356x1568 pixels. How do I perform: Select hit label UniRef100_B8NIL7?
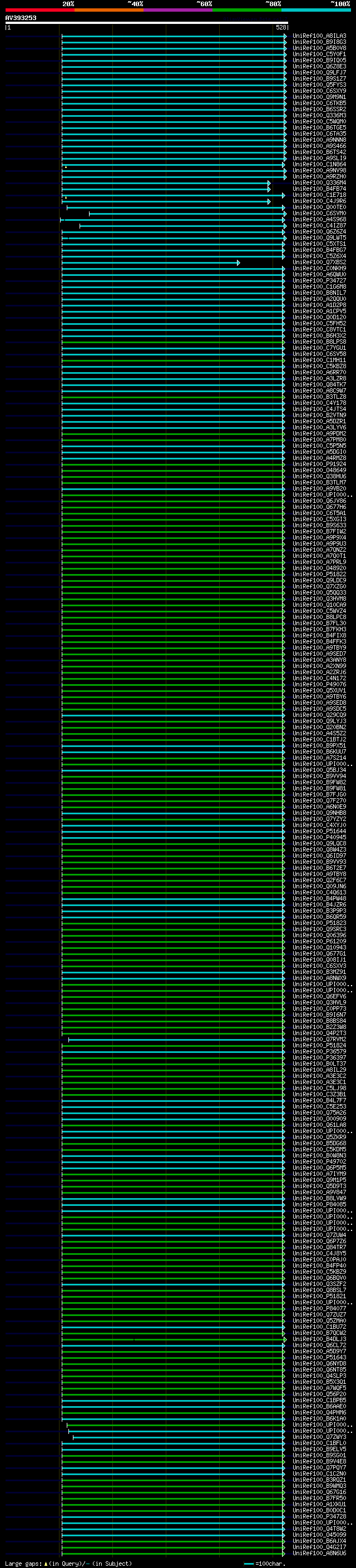319,293
